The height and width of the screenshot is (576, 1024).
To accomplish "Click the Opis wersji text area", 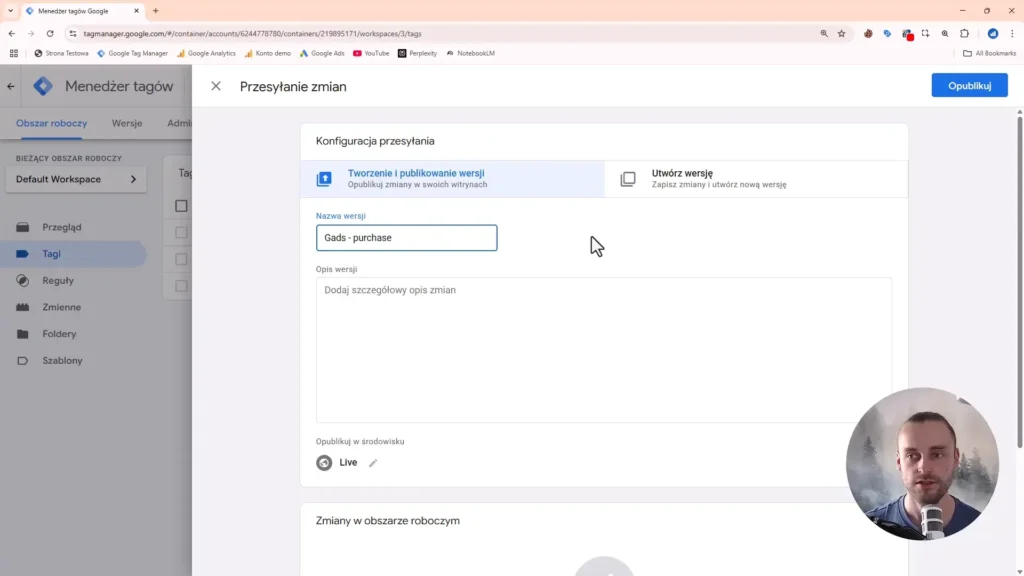I will [x=603, y=349].
